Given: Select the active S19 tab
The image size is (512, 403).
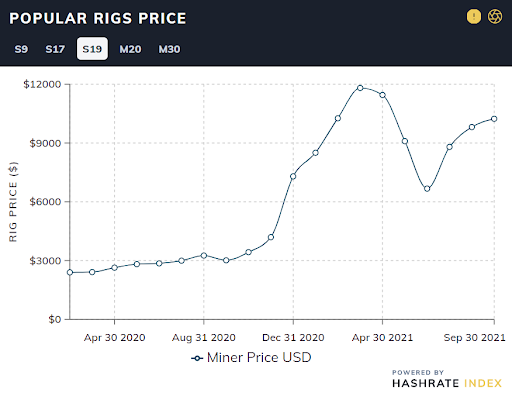Looking at the screenshot, I should click(x=92, y=49).
